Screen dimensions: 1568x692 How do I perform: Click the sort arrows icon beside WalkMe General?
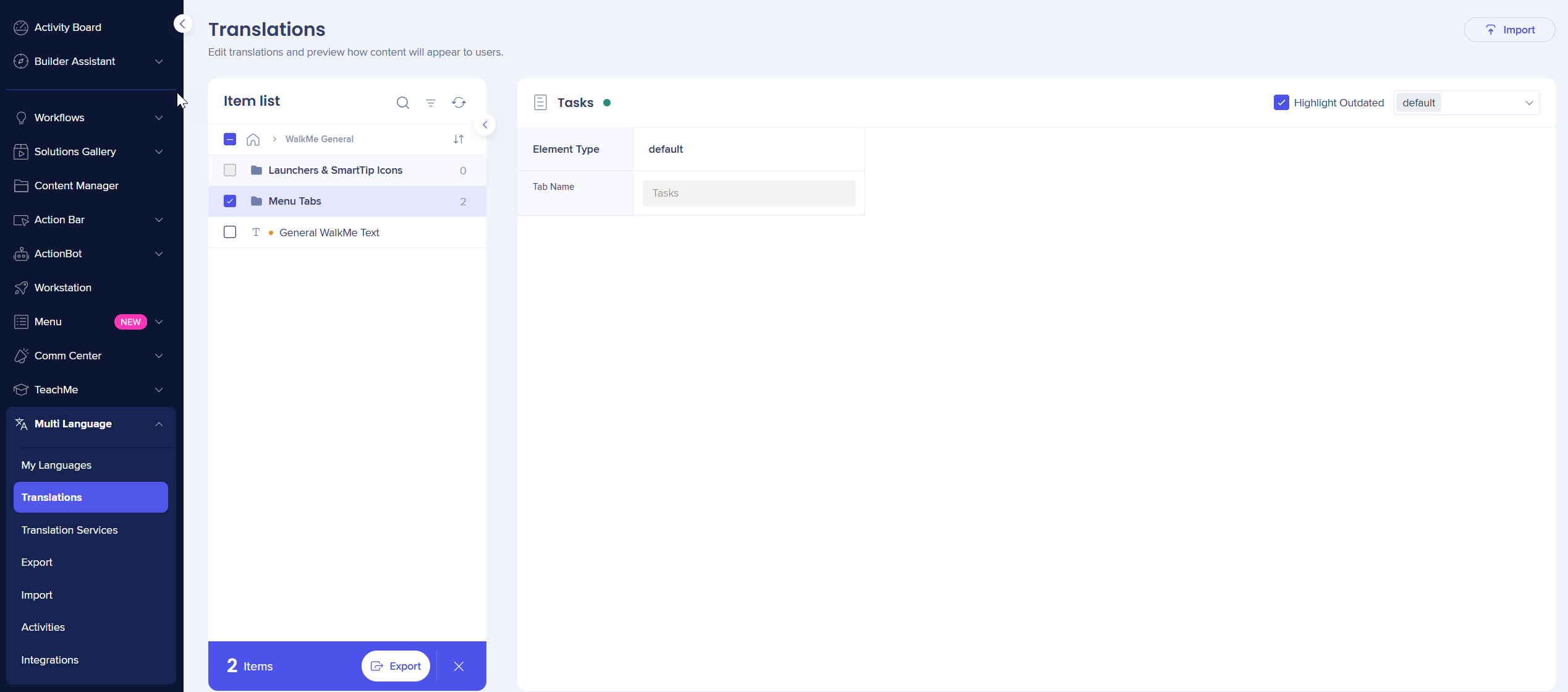(x=458, y=139)
